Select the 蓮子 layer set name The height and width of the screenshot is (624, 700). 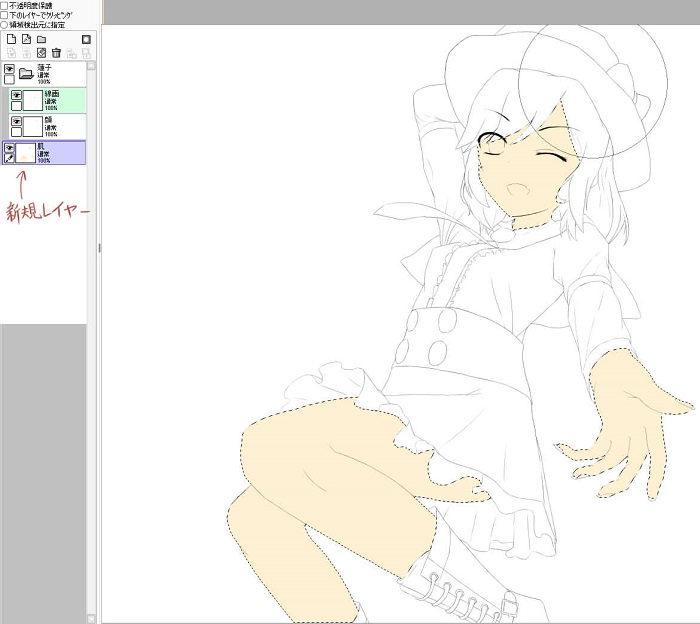44,67
